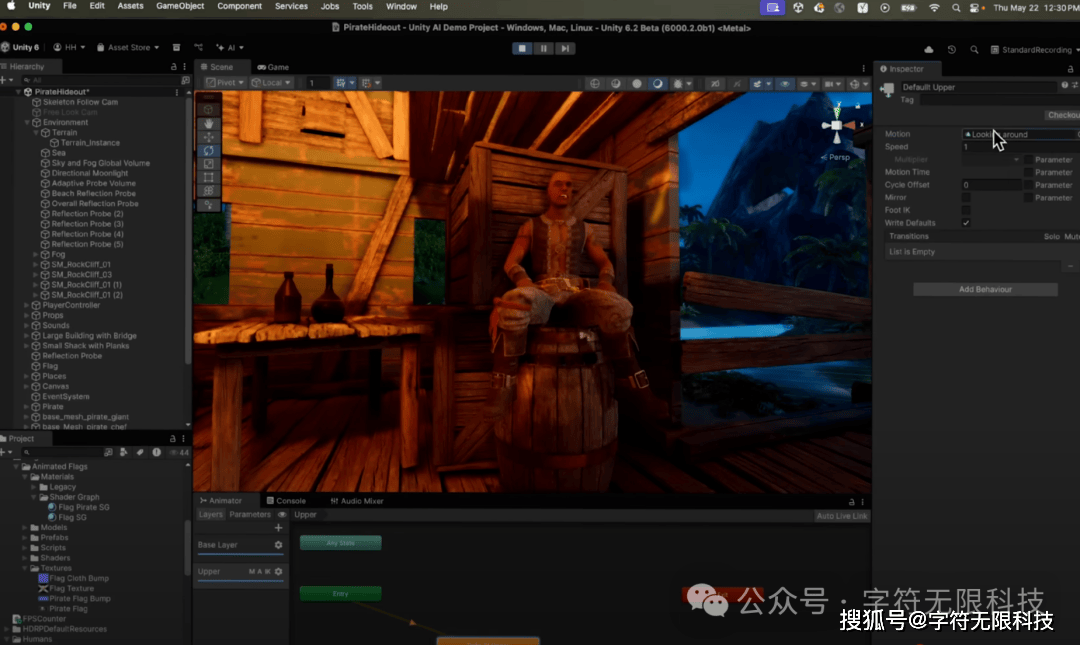
Task: Toggle the Write Defaults checkbox
Action: (966, 223)
